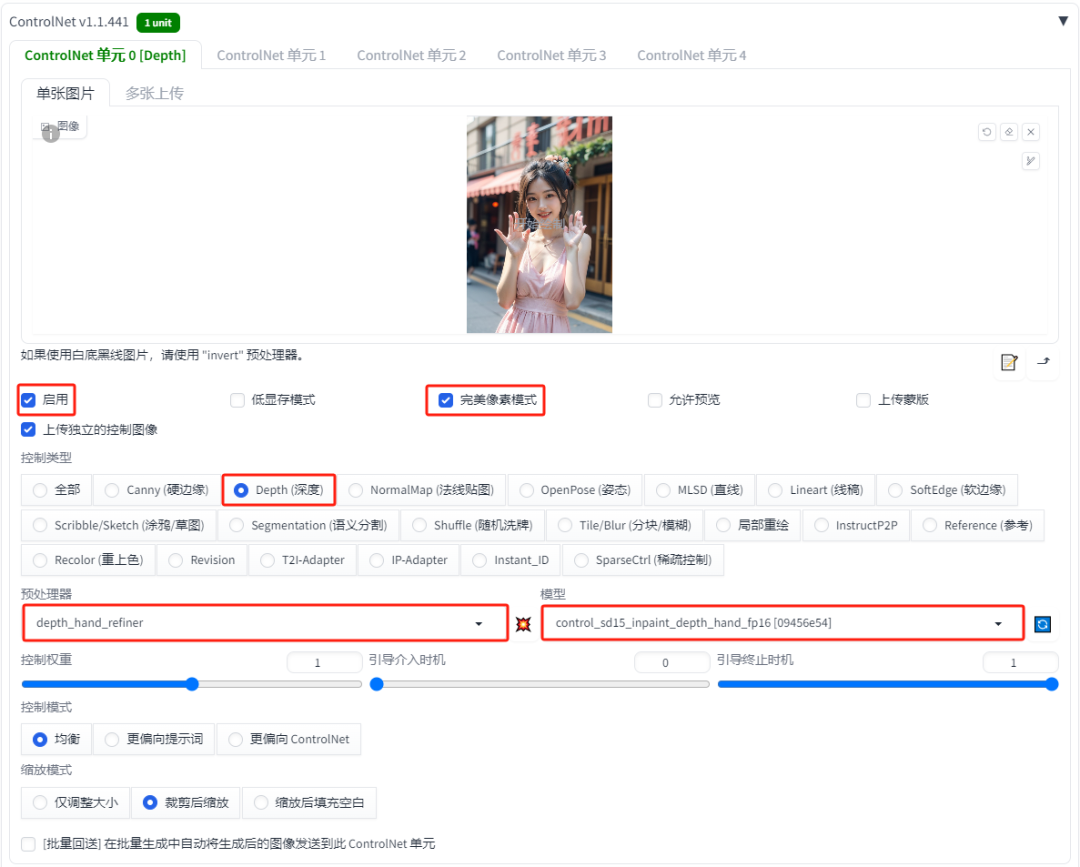
Task: Select 更偏向提示词 control mode
Action: click(154, 740)
